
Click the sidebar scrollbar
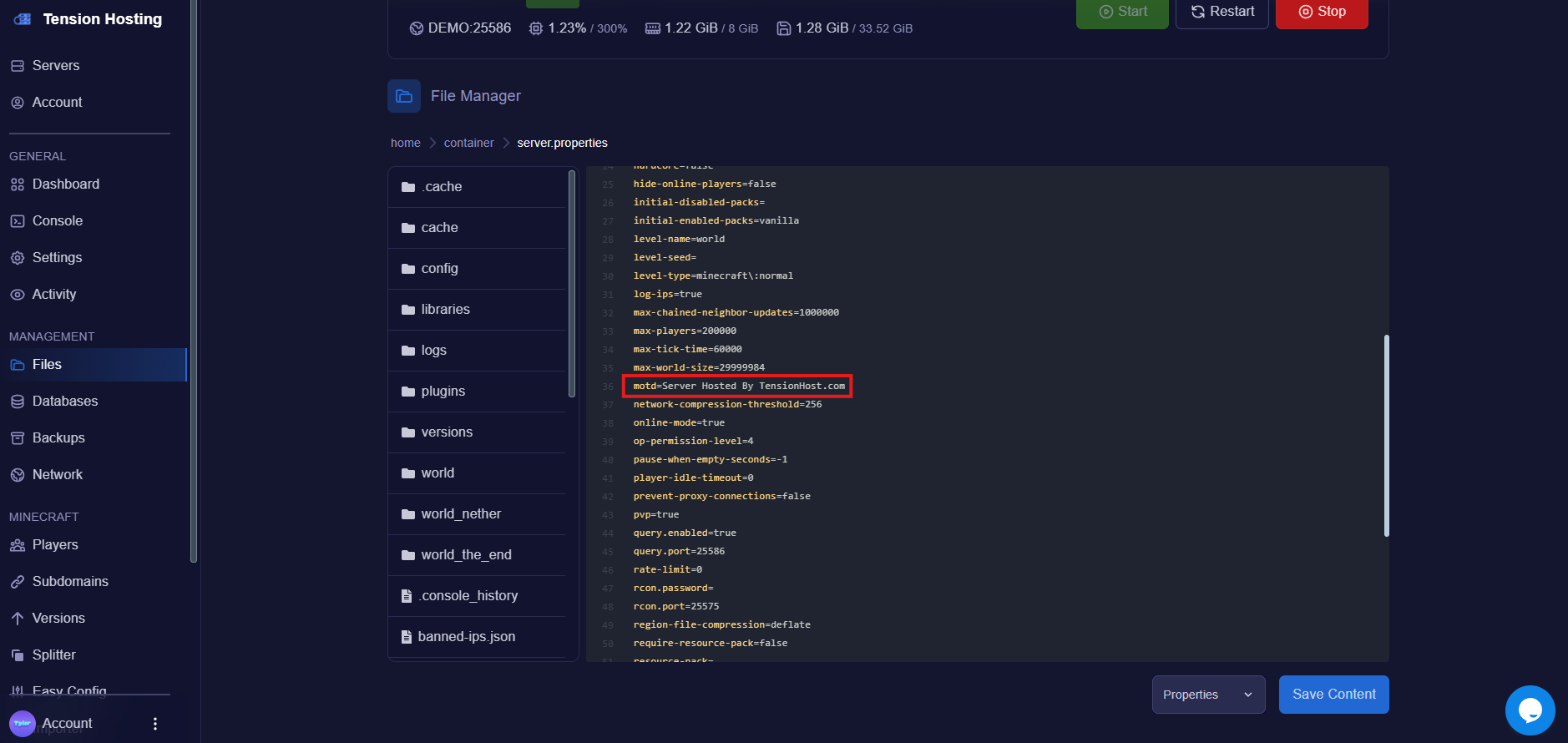click(194, 281)
